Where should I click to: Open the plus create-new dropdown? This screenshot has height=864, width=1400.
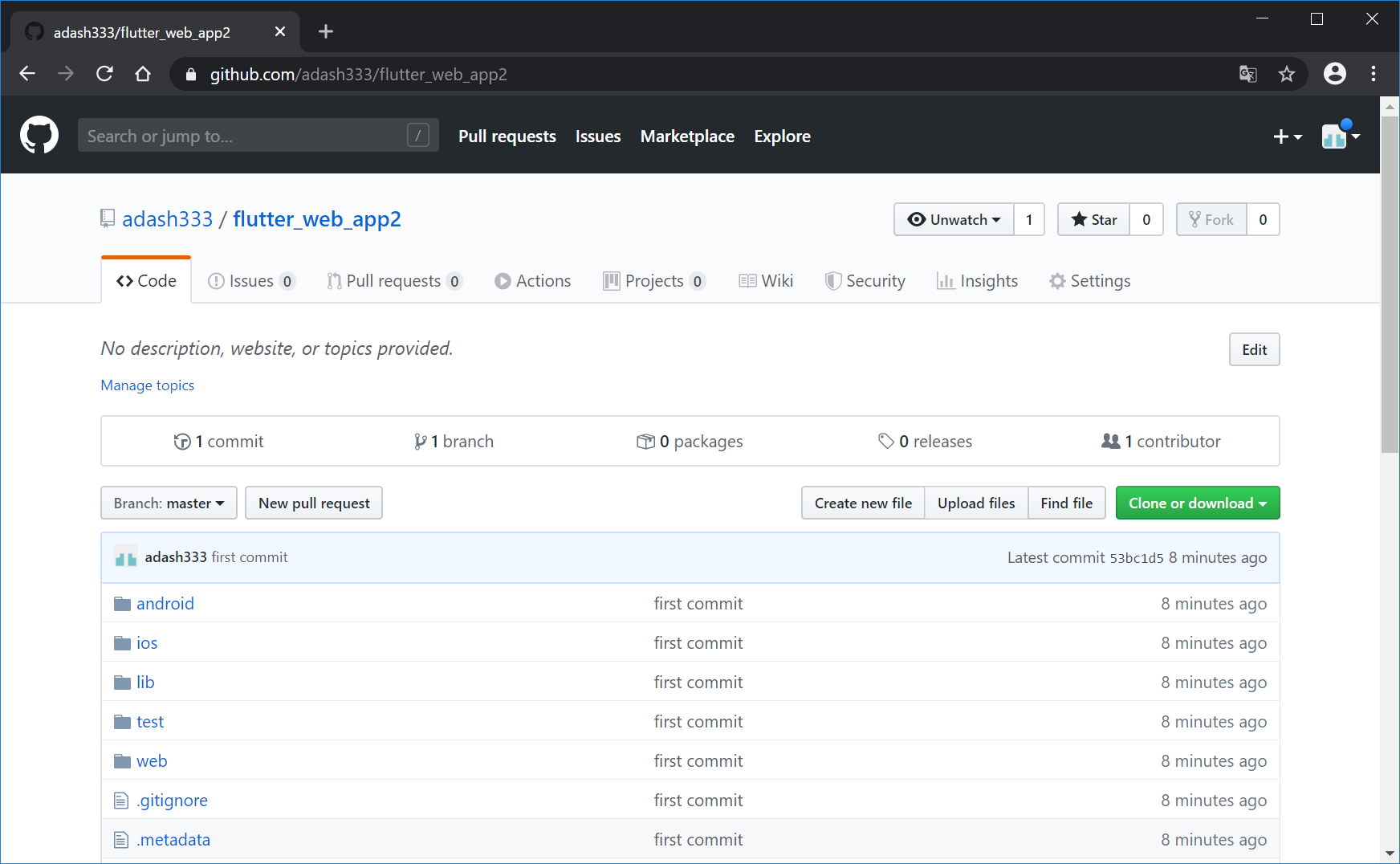pos(1288,137)
